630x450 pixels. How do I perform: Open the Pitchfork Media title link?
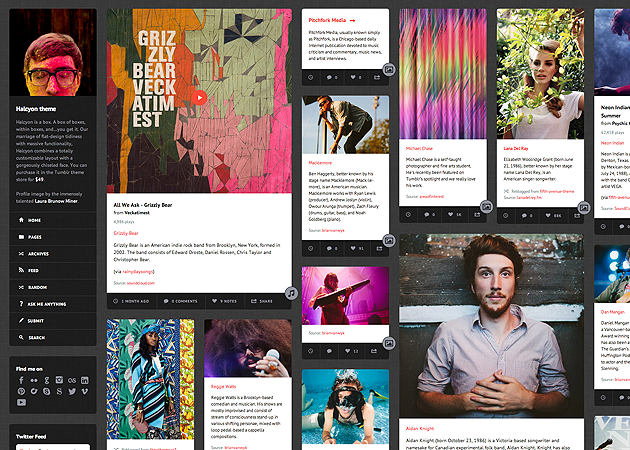pos(327,20)
